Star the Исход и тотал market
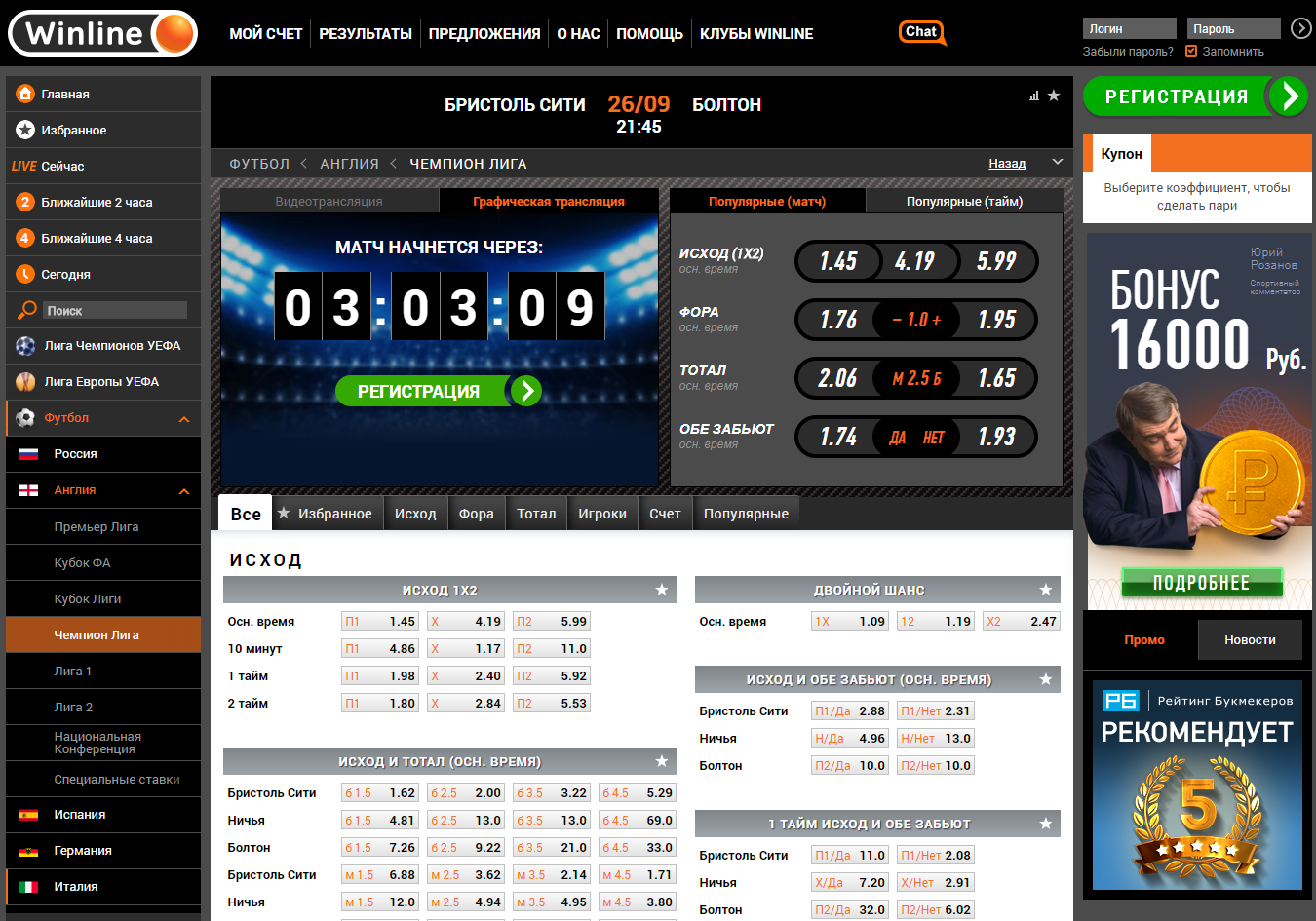 (662, 761)
